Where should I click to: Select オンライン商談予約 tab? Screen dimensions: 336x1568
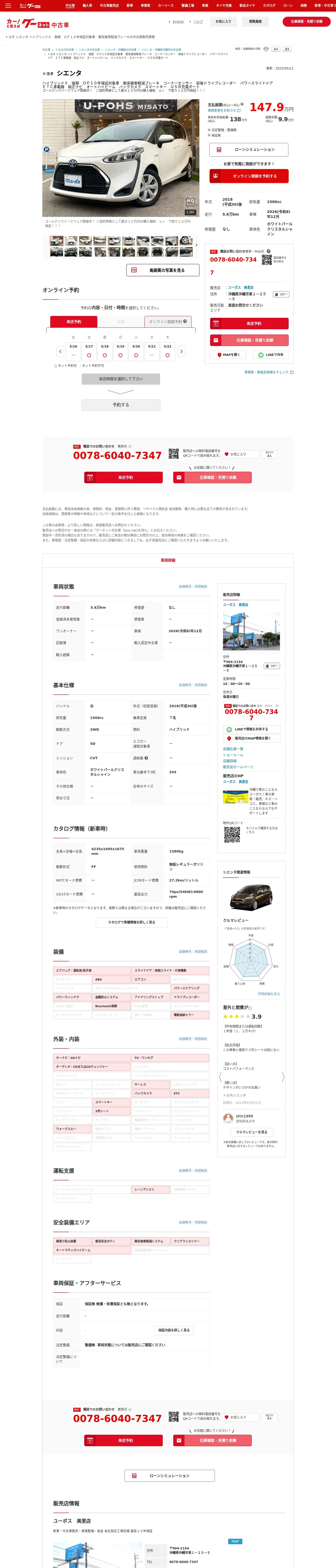click(168, 321)
